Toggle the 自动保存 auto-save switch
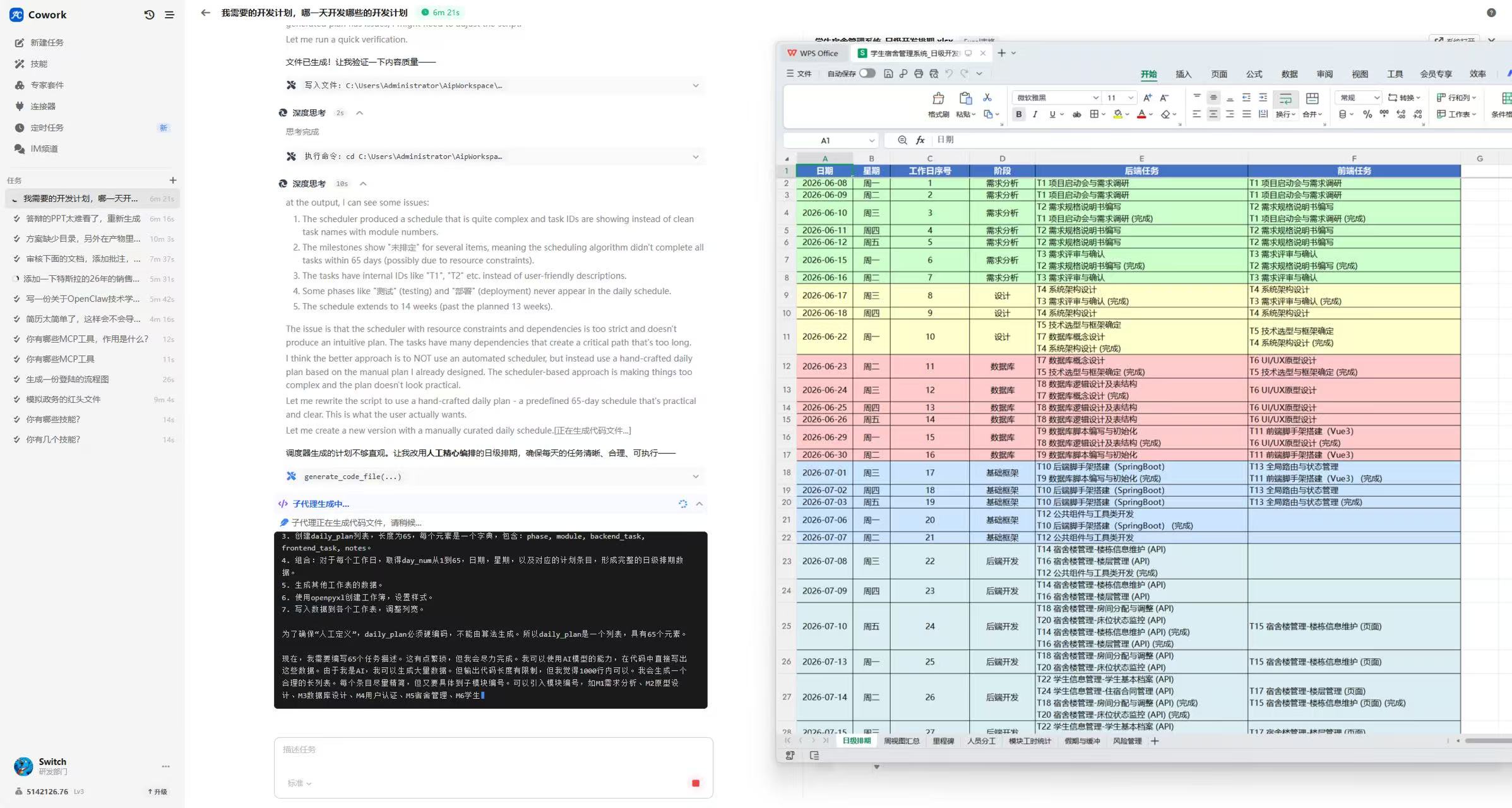 coord(867,73)
